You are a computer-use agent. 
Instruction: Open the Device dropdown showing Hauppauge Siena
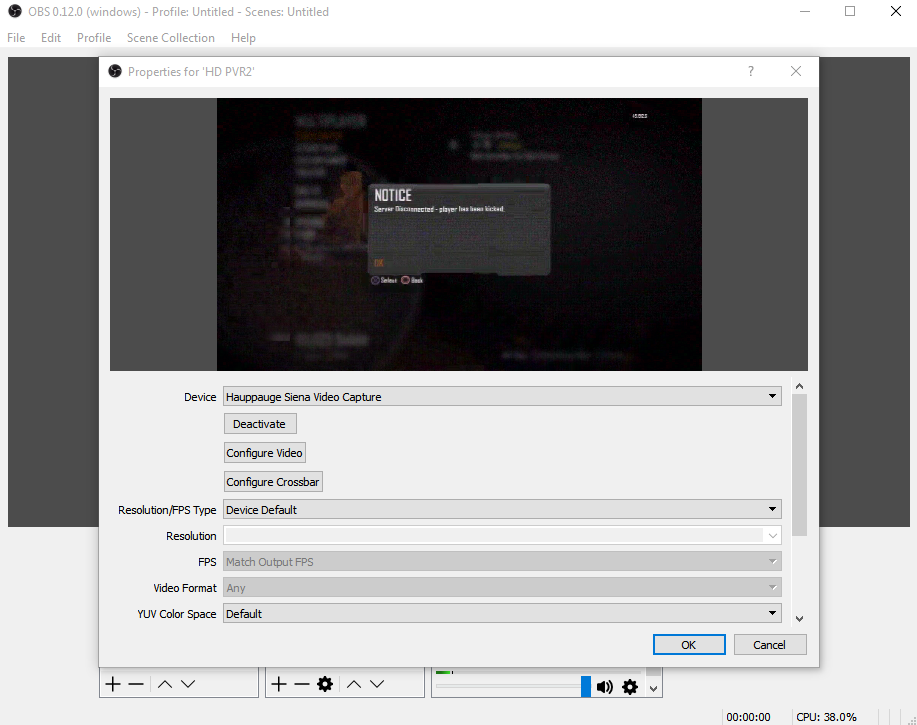click(502, 396)
